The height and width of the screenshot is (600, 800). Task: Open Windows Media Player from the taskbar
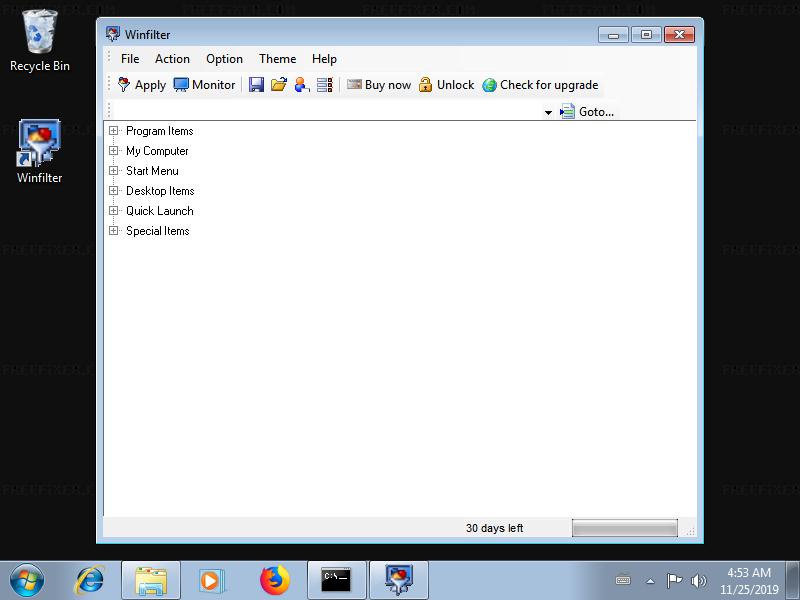point(210,580)
